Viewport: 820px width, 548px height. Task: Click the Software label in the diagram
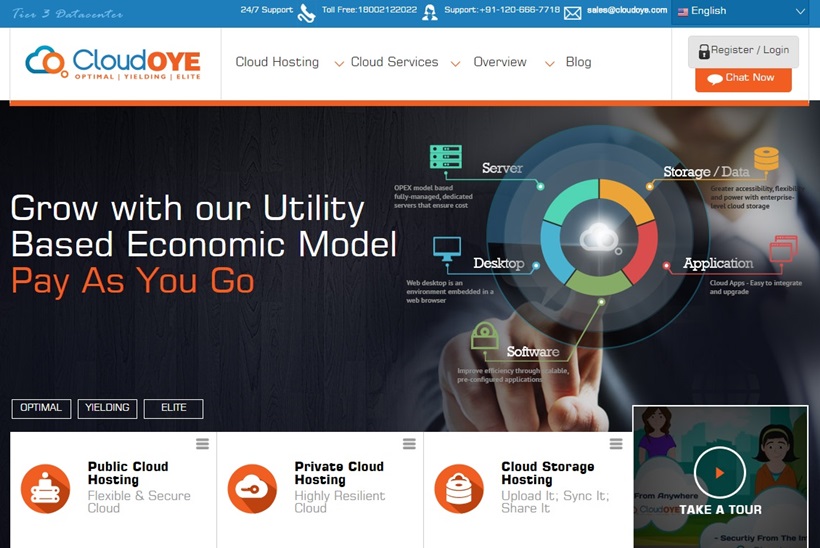point(533,351)
